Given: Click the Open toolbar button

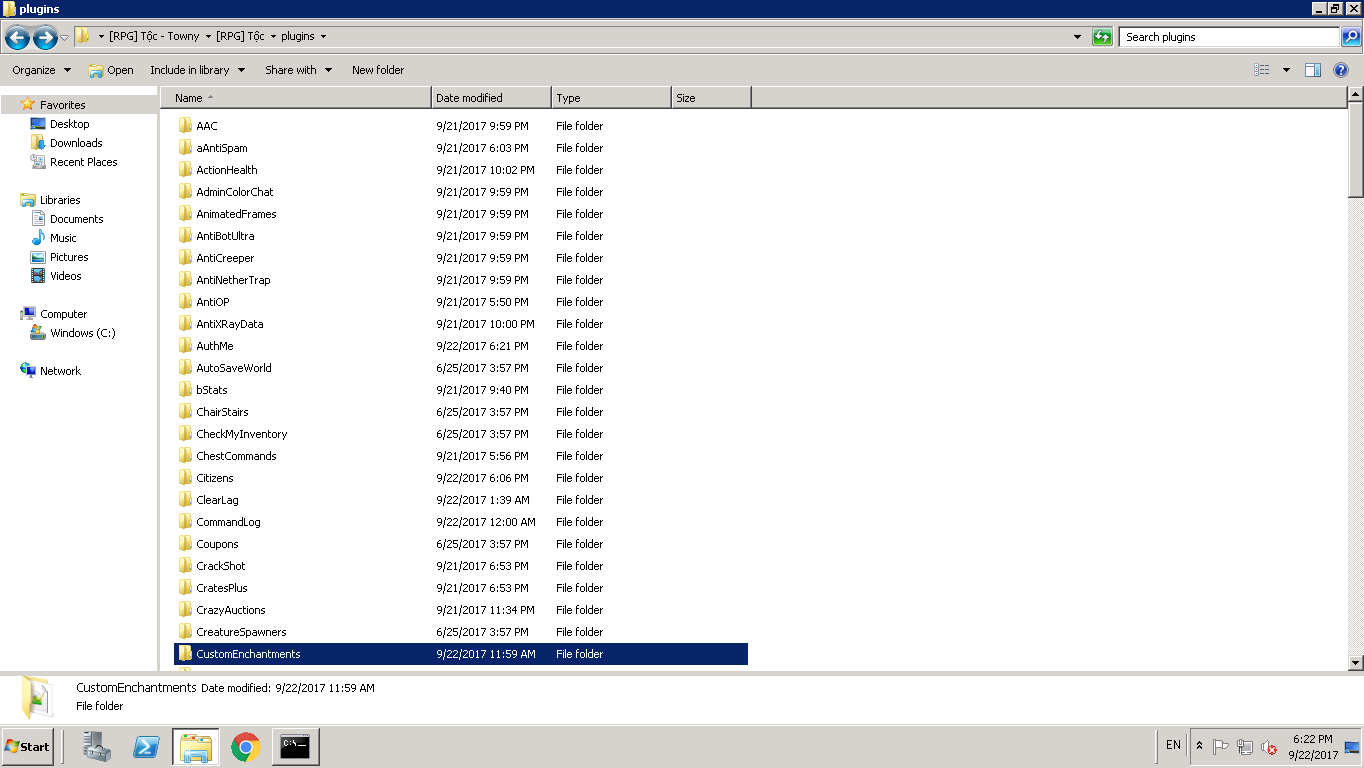Looking at the screenshot, I should [111, 70].
